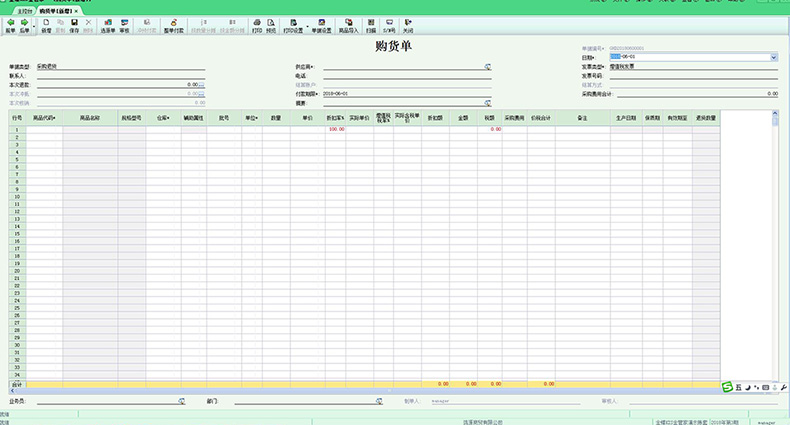Click the 前单 (previous document) arrow icon
Image resolution: width=790 pixels, height=425 pixels.
[10, 24]
